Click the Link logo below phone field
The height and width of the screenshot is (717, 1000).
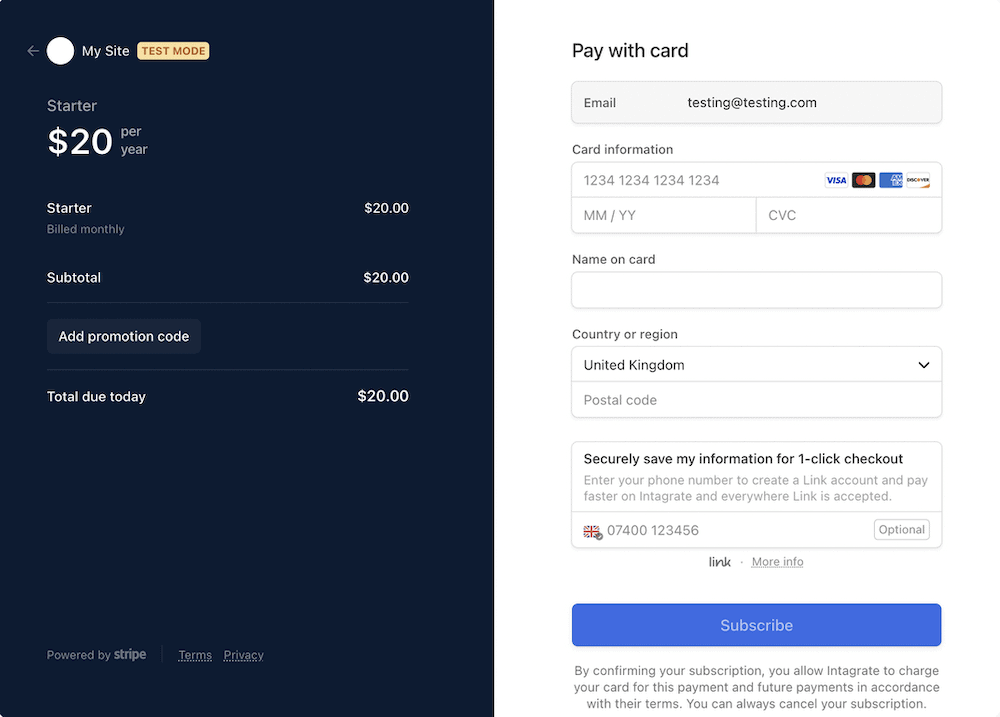coord(719,562)
